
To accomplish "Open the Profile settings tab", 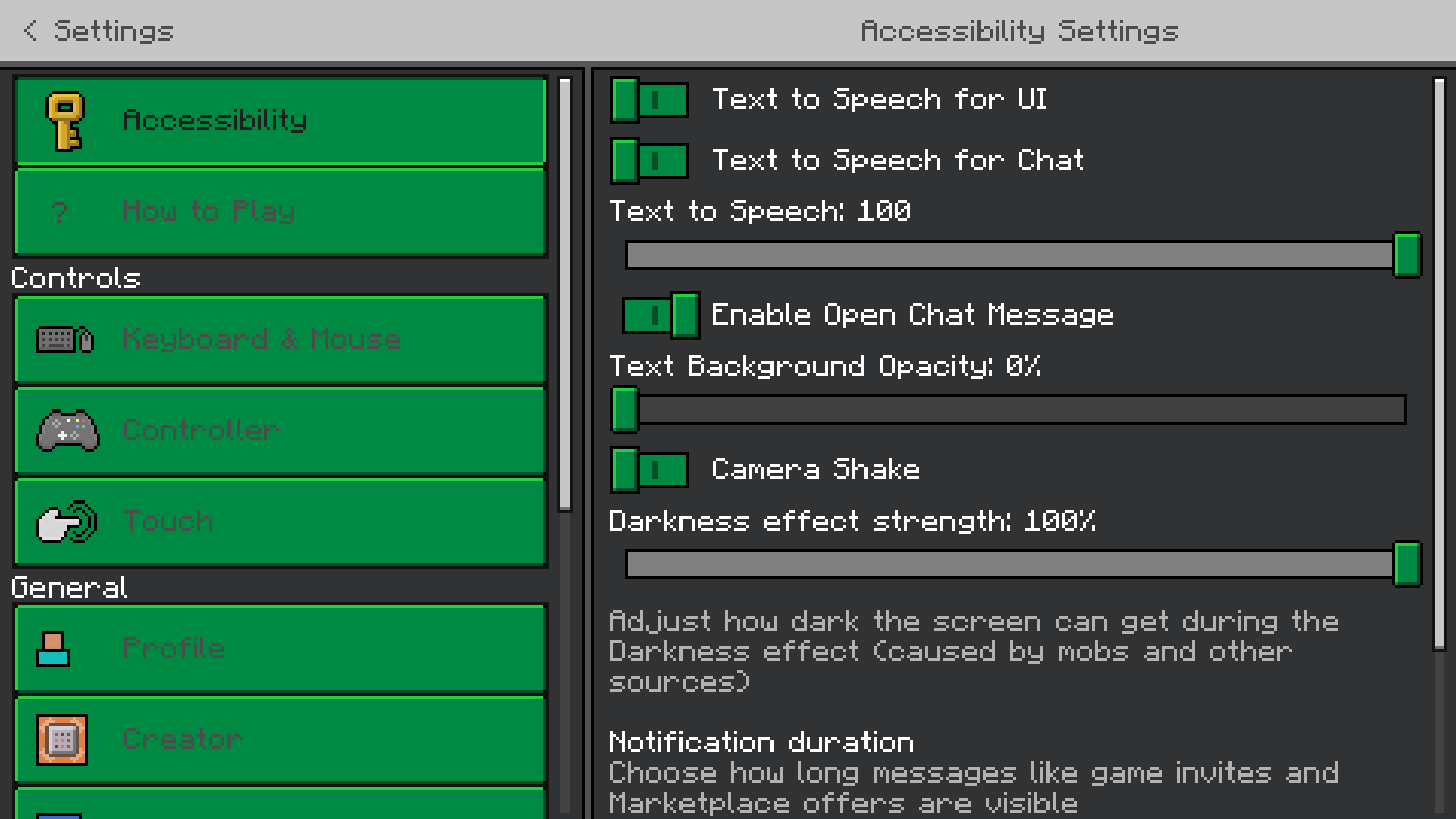I will tap(281, 649).
